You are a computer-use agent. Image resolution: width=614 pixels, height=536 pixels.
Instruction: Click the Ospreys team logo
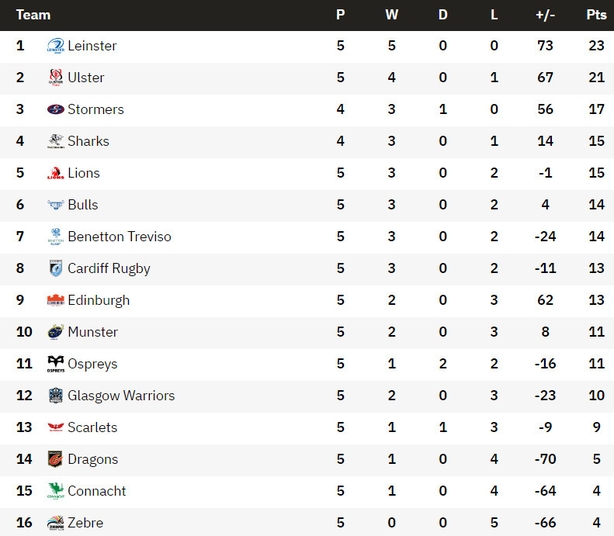coord(56,364)
